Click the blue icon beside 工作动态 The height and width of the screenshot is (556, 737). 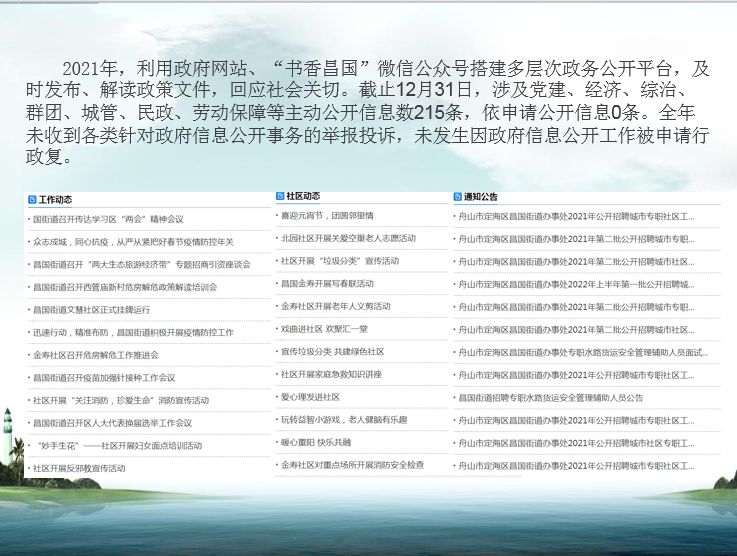click(32, 200)
